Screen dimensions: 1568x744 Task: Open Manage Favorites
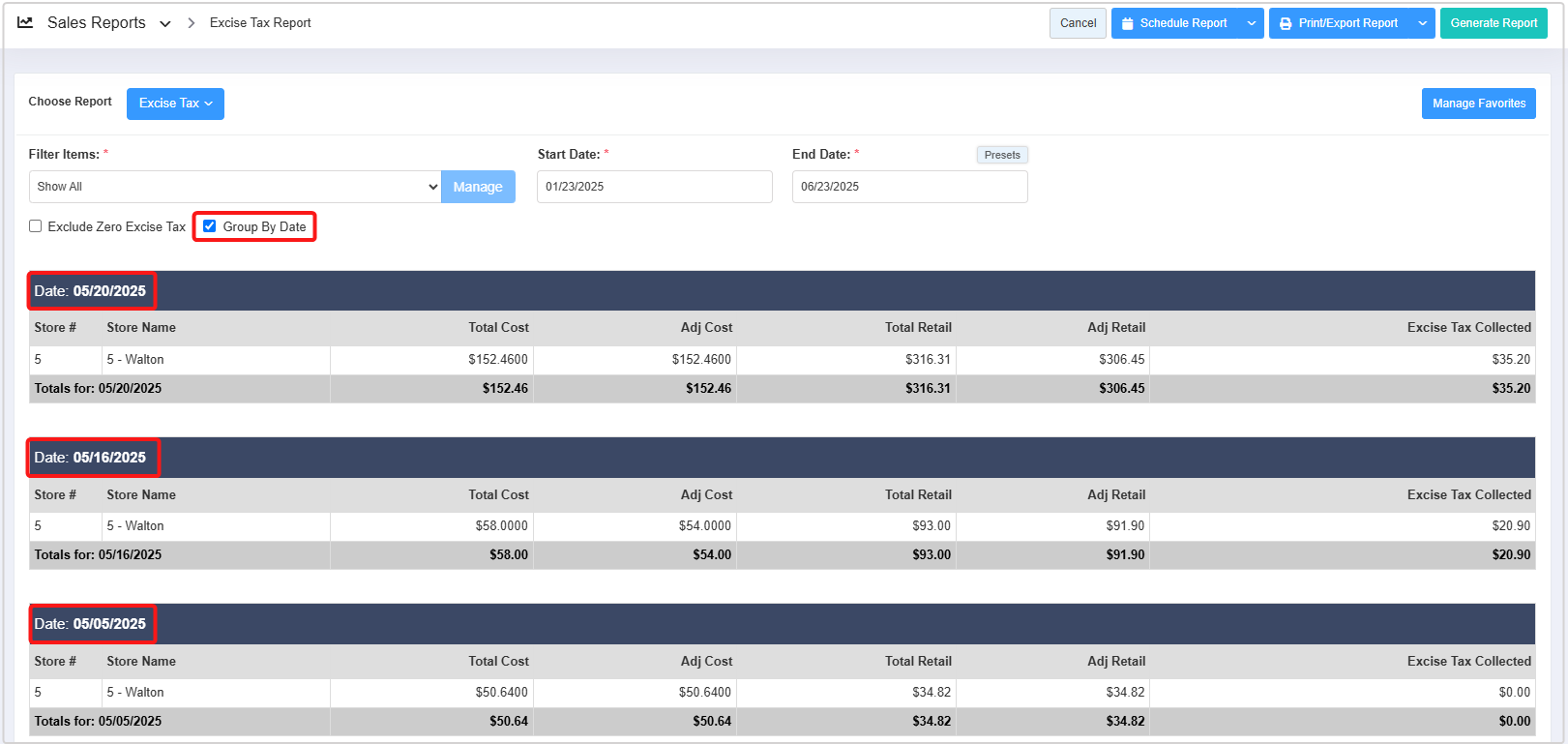[1478, 104]
